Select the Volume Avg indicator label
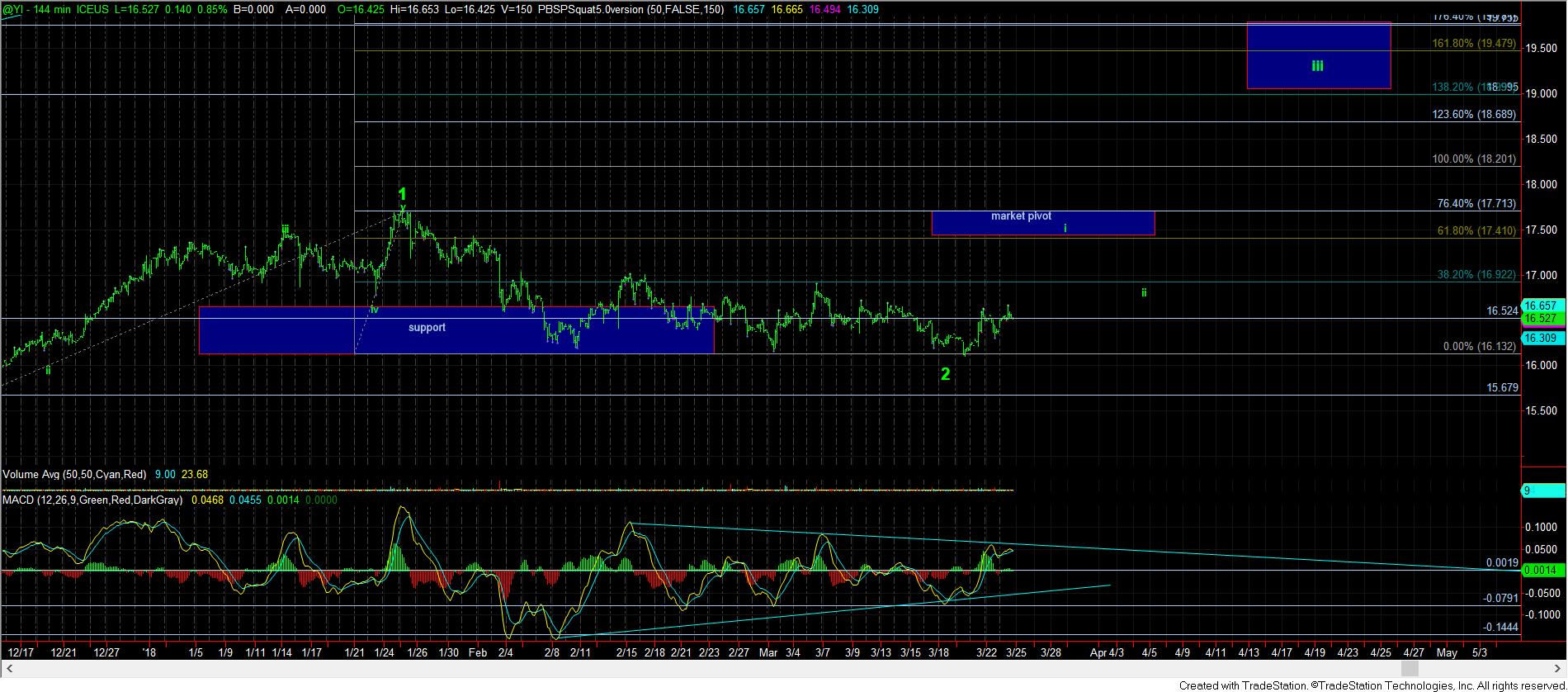This screenshot has height=692, width=1568. tap(74, 475)
